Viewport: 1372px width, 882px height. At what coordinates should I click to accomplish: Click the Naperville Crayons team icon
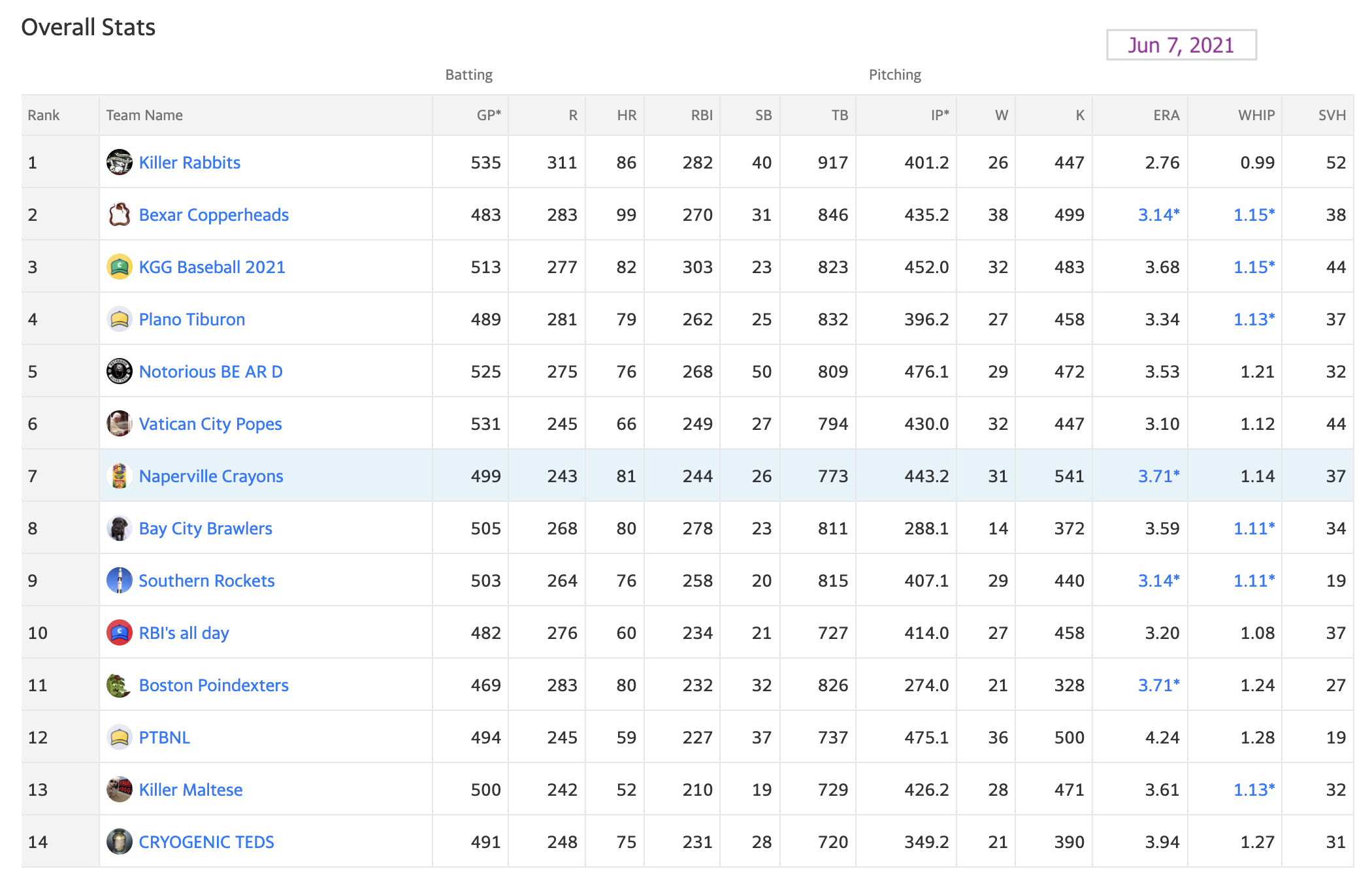pyautogui.click(x=119, y=476)
